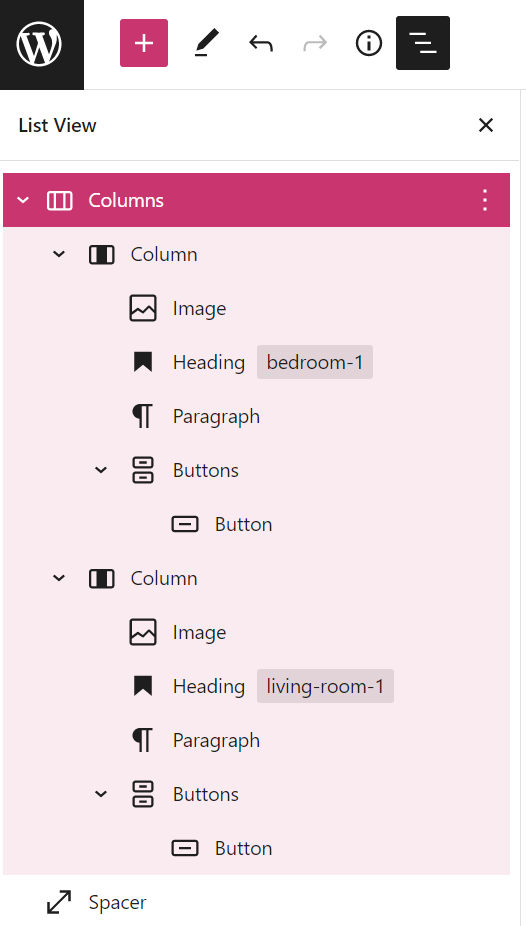Select the Spacer block
The image size is (526, 926).
pyautogui.click(x=256, y=902)
